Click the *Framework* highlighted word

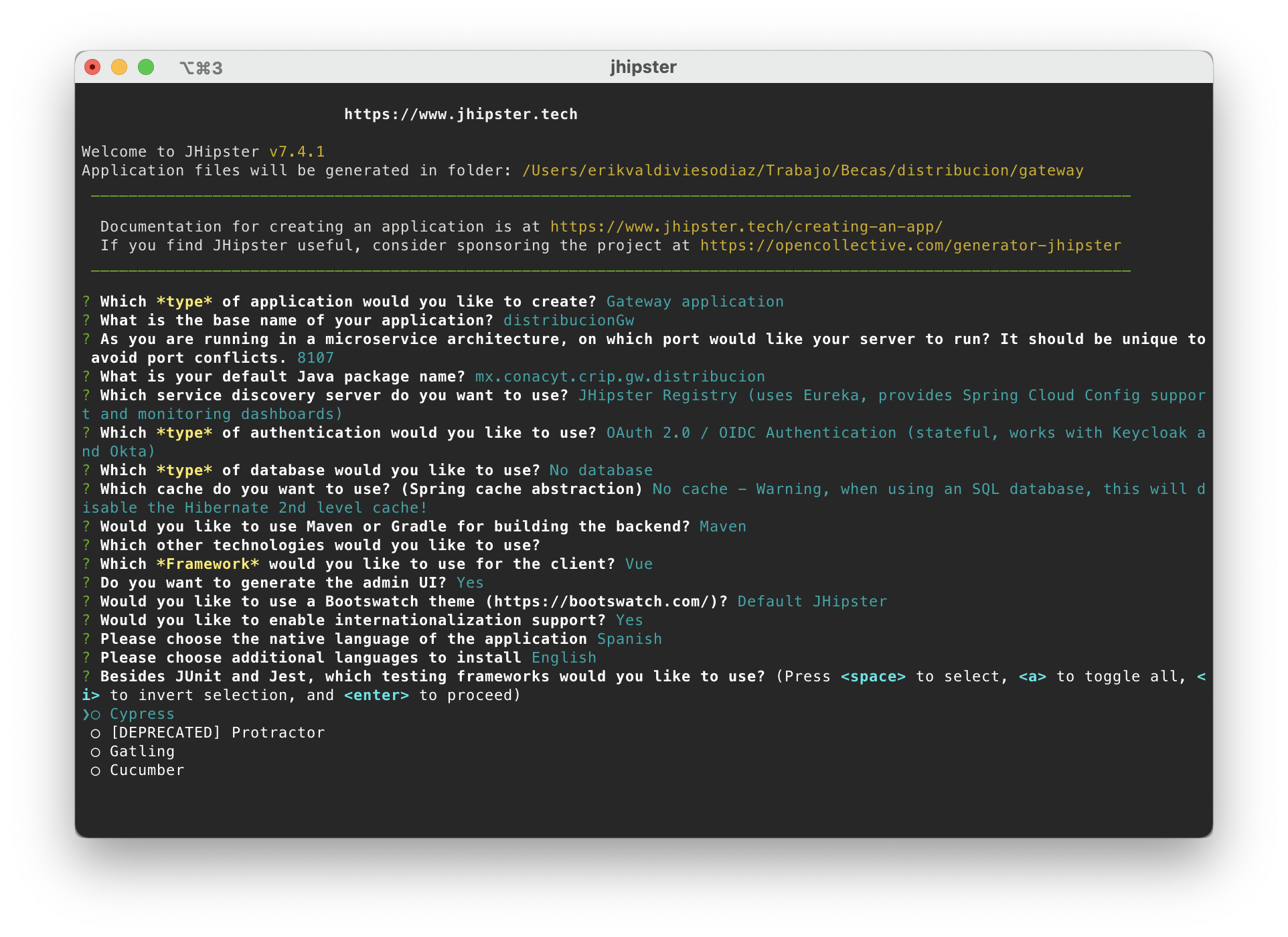pos(208,564)
